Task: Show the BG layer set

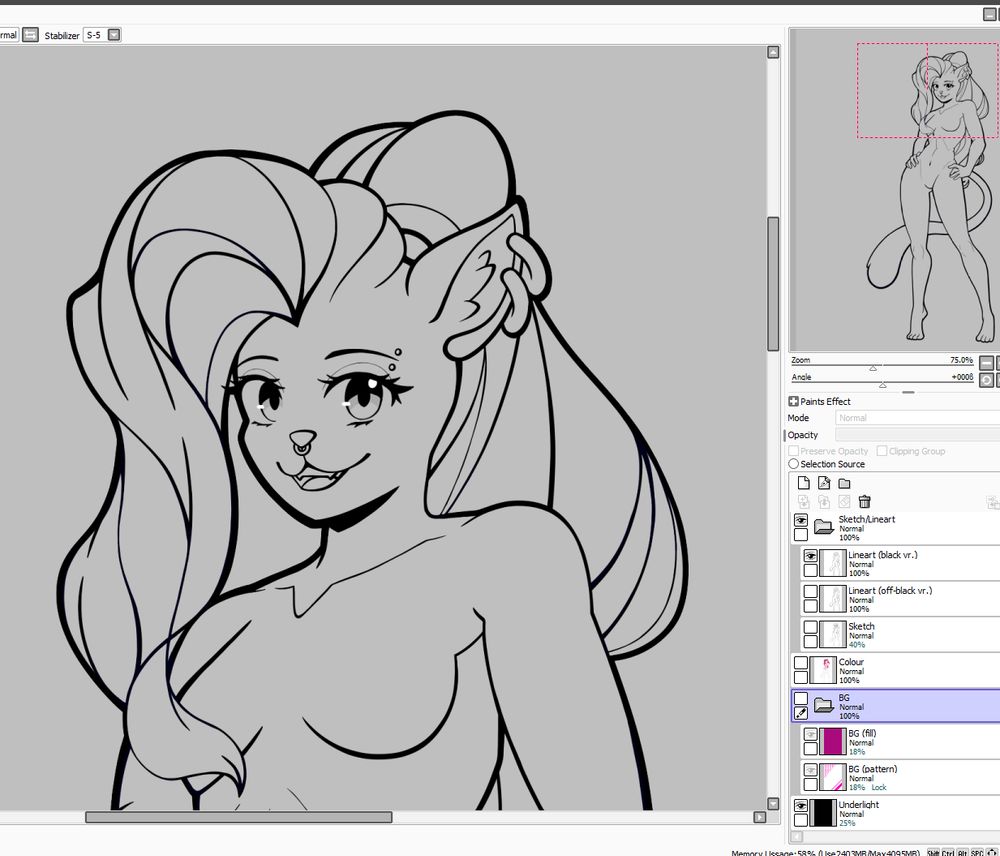Action: click(x=801, y=699)
